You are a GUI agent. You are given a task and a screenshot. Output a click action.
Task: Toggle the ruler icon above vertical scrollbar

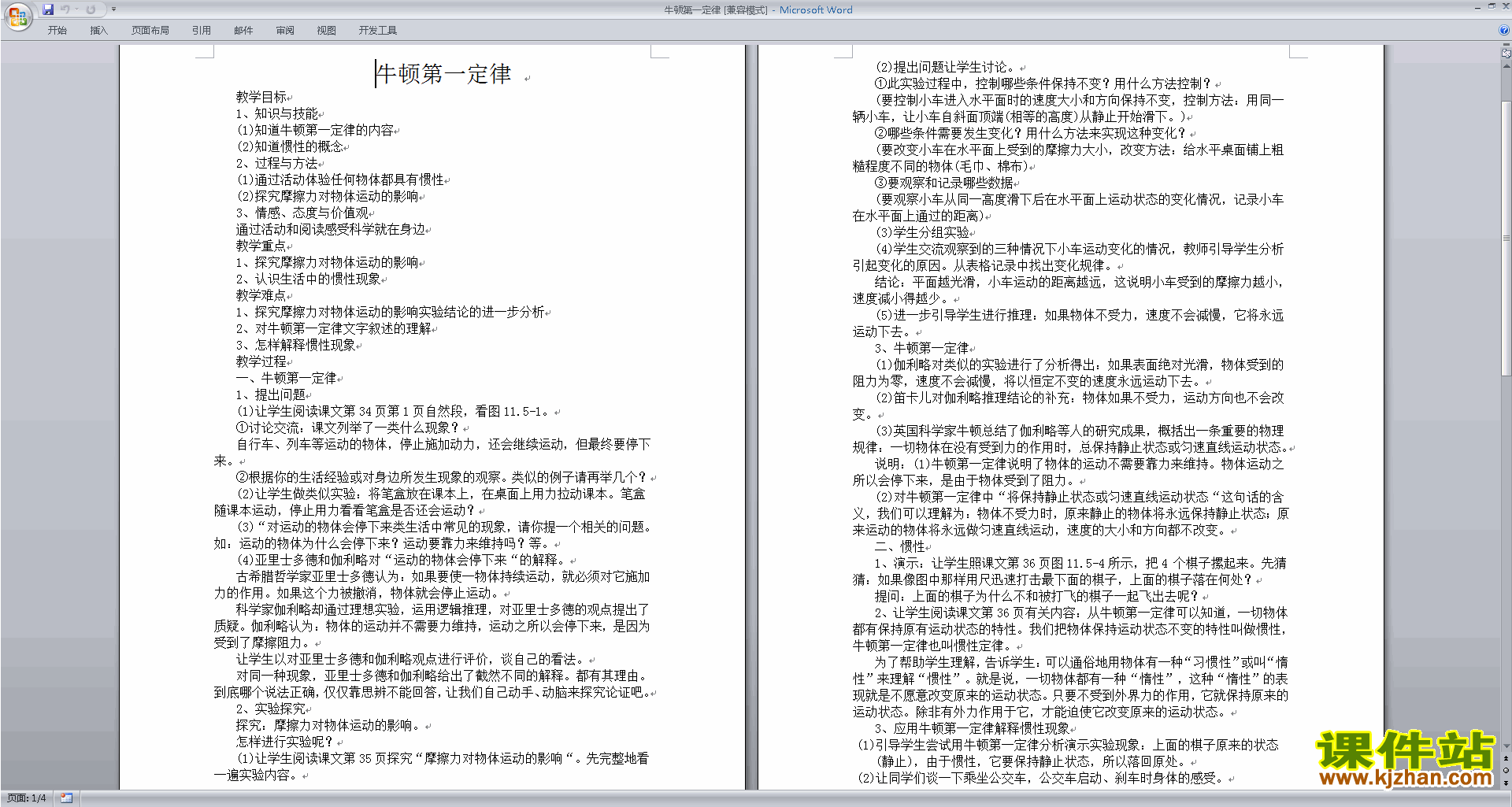point(1506,54)
